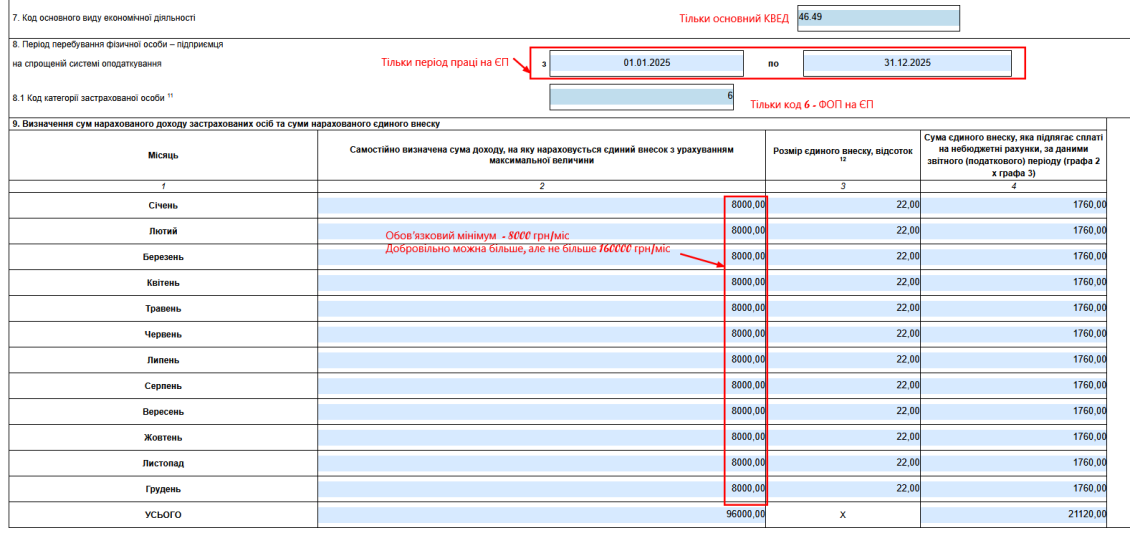The height and width of the screenshot is (534, 1131).
Task: Click the insured person category code field
Action: (641, 97)
